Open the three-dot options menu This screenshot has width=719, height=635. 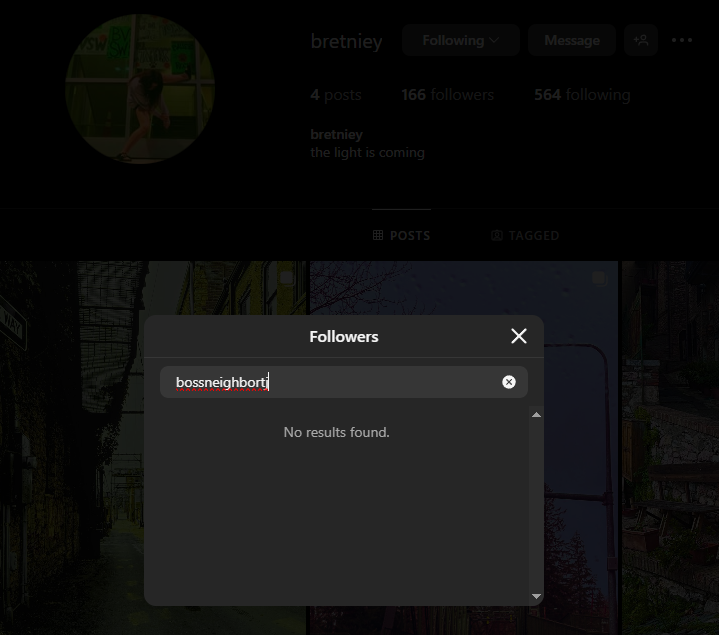coord(682,40)
